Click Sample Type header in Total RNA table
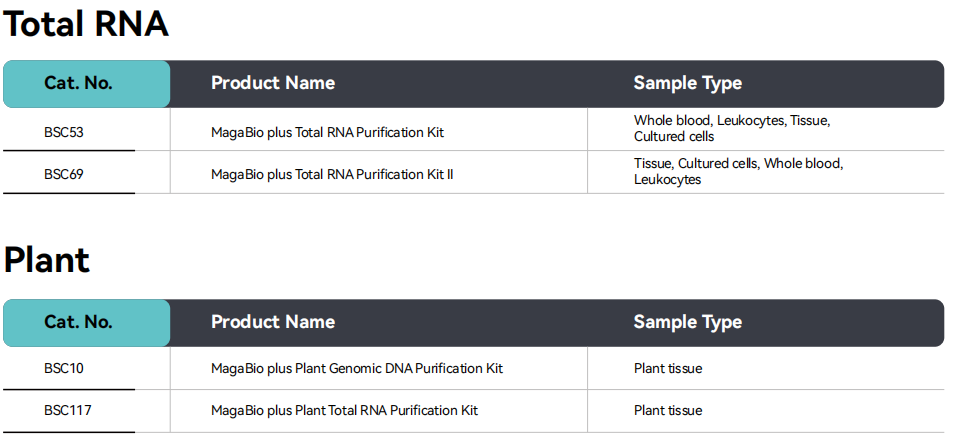Screen dimensions: 963x448 point(687,83)
